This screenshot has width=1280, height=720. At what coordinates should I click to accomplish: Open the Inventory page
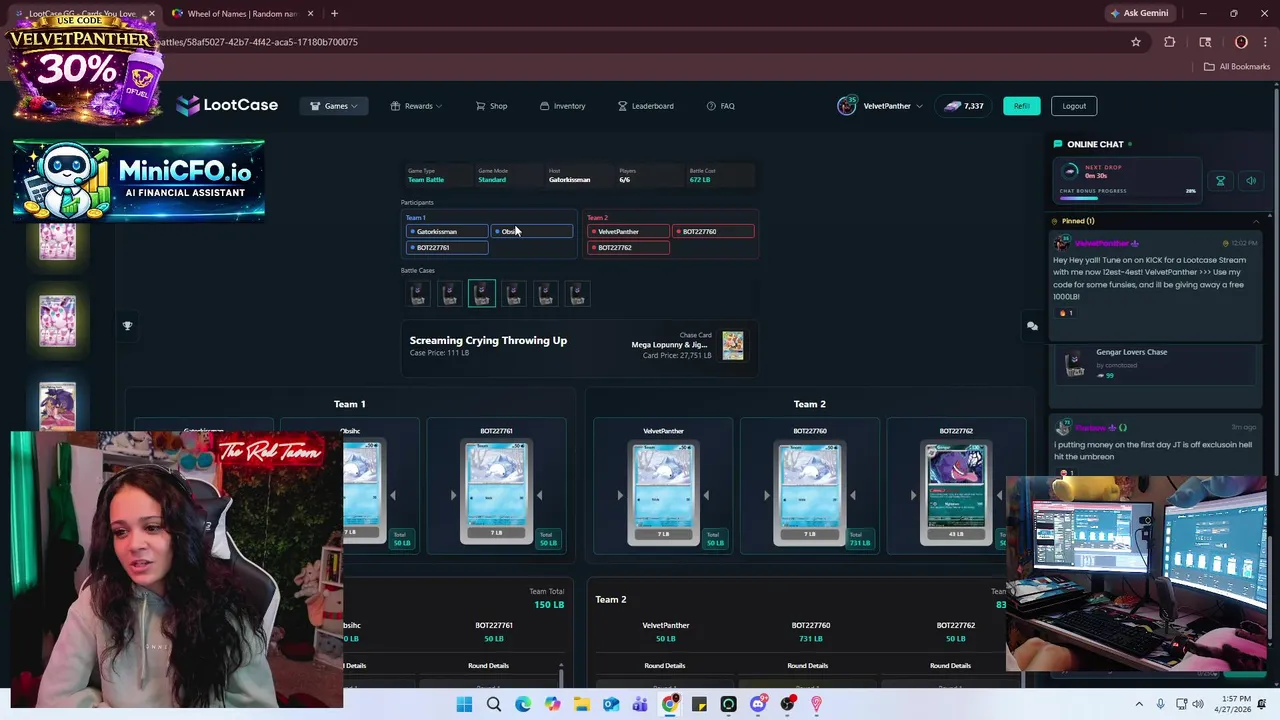562,106
